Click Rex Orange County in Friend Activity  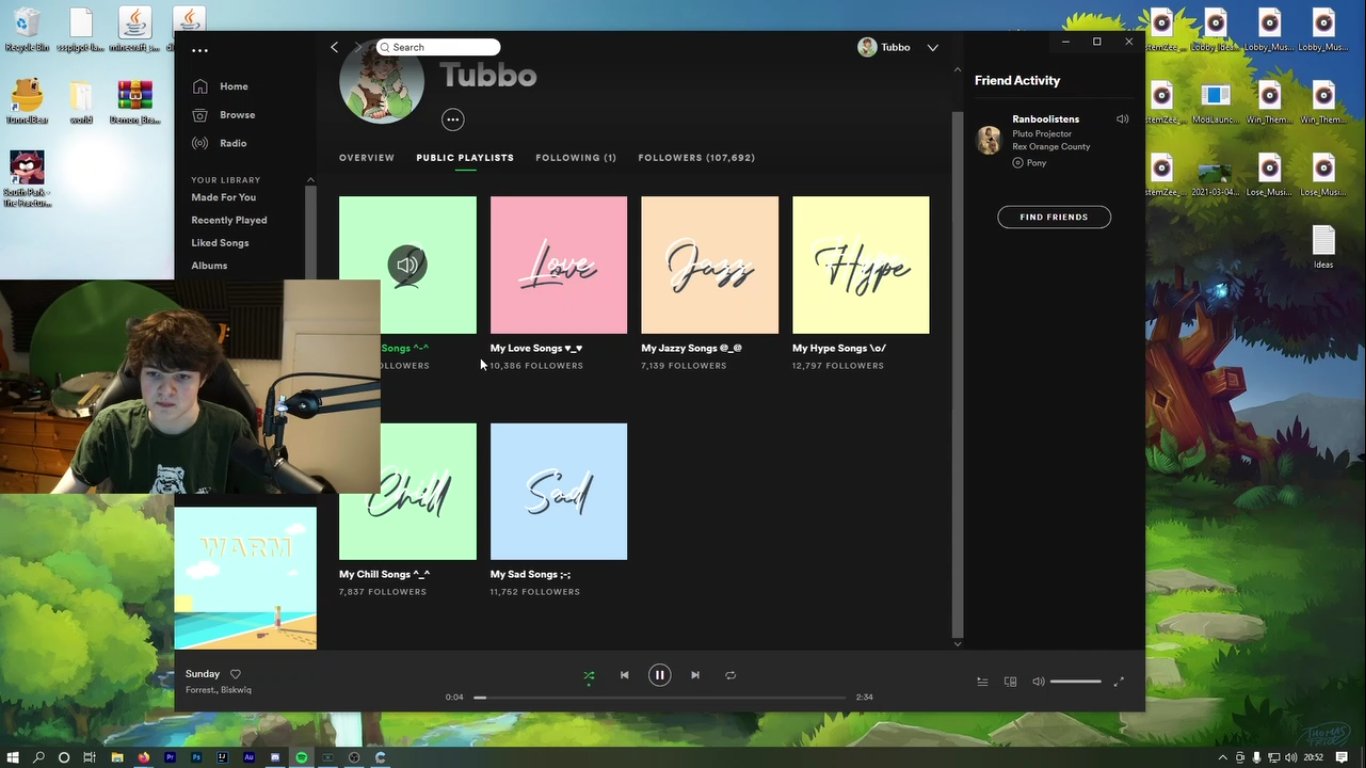pos(1051,146)
